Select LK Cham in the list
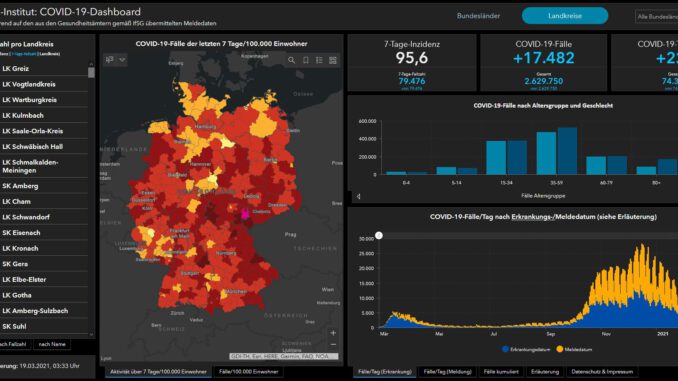The height and width of the screenshot is (381, 678). pos(44,201)
